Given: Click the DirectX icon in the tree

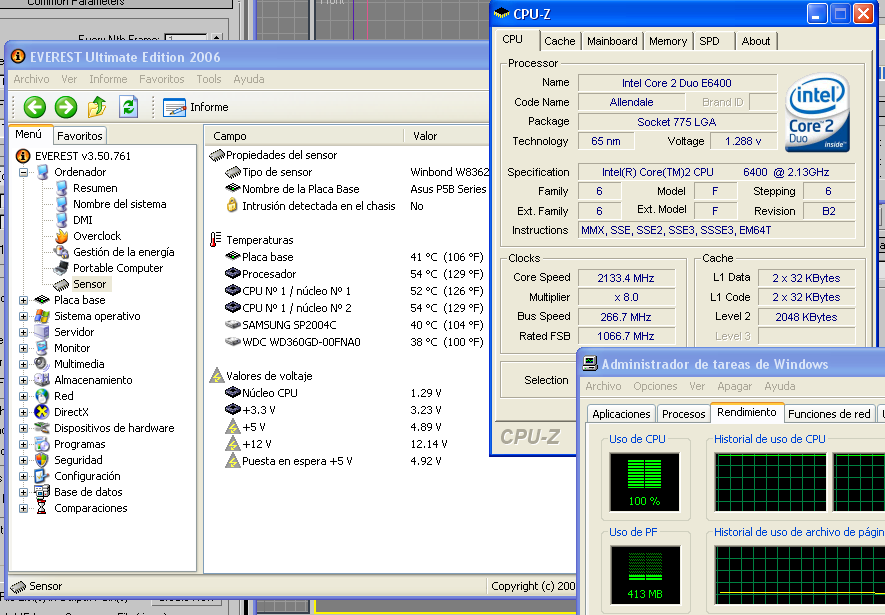Looking at the screenshot, I should [x=42, y=412].
